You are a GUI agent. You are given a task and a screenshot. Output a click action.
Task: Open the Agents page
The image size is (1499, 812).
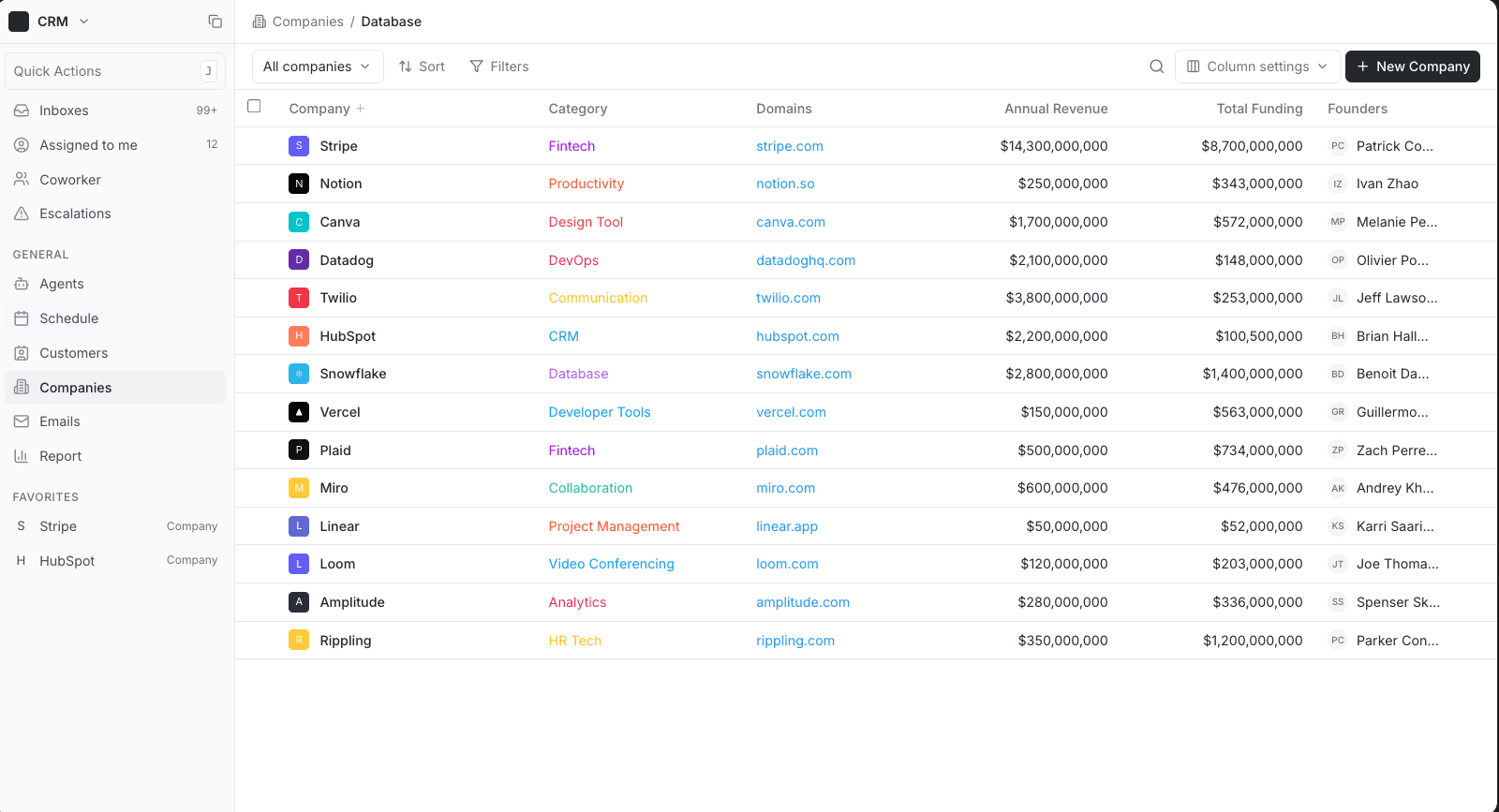click(115, 284)
